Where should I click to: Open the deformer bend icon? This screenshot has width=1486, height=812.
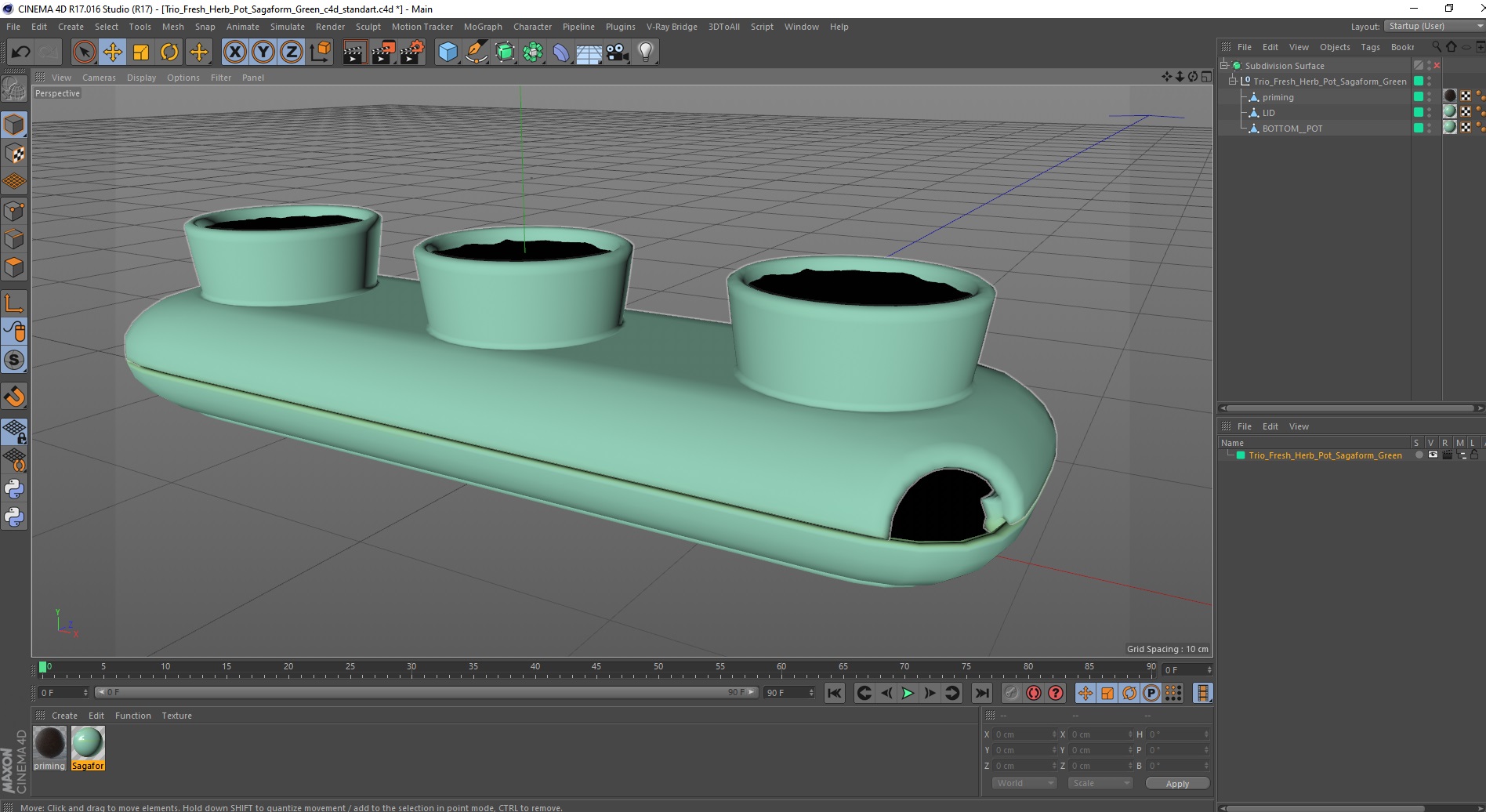562,53
